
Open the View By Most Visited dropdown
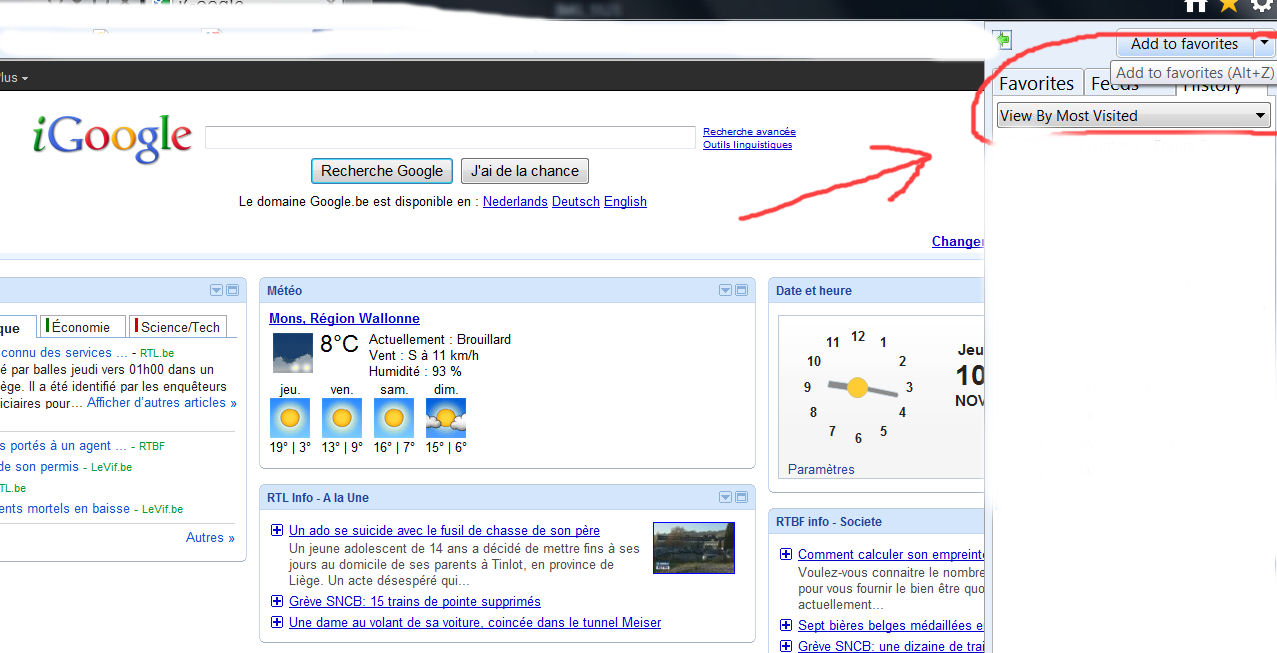tap(1134, 115)
